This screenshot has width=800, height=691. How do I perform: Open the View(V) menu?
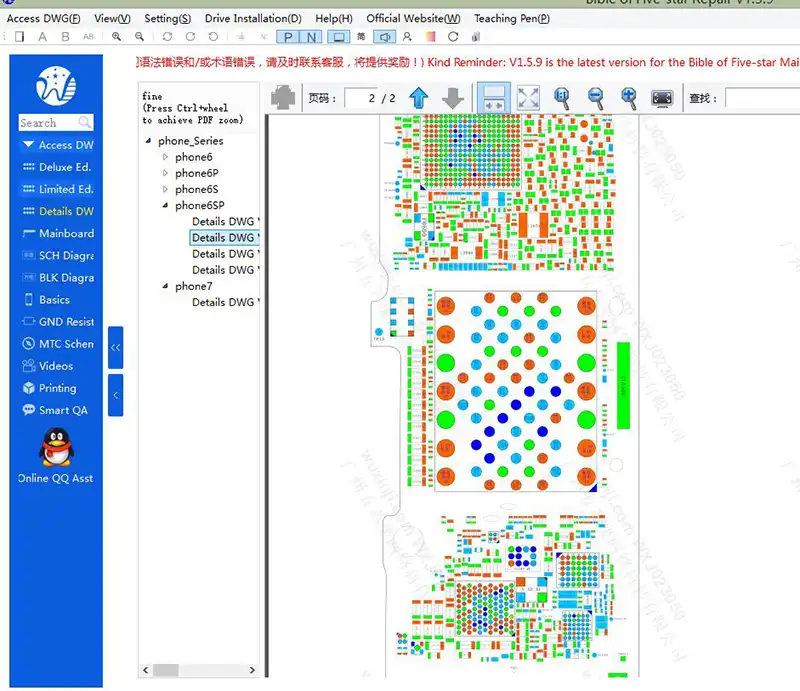pyautogui.click(x=112, y=18)
